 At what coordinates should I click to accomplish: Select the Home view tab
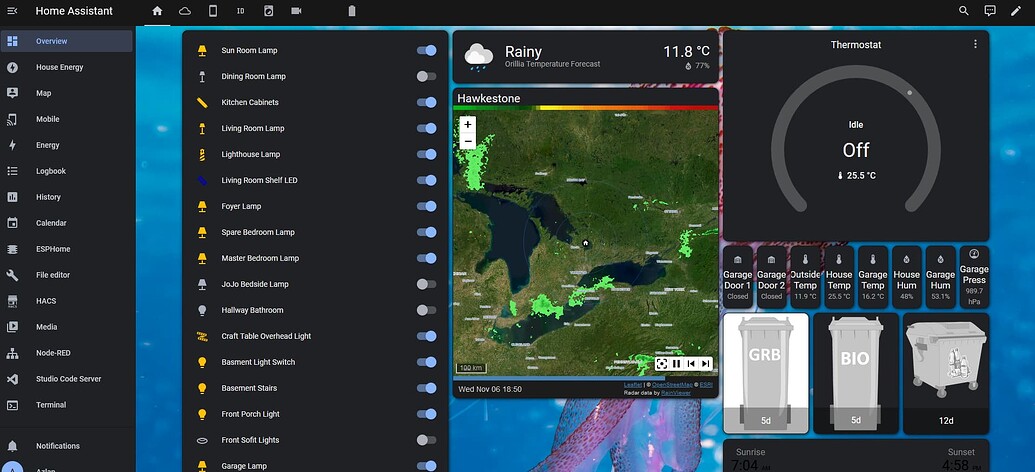pyautogui.click(x=157, y=11)
